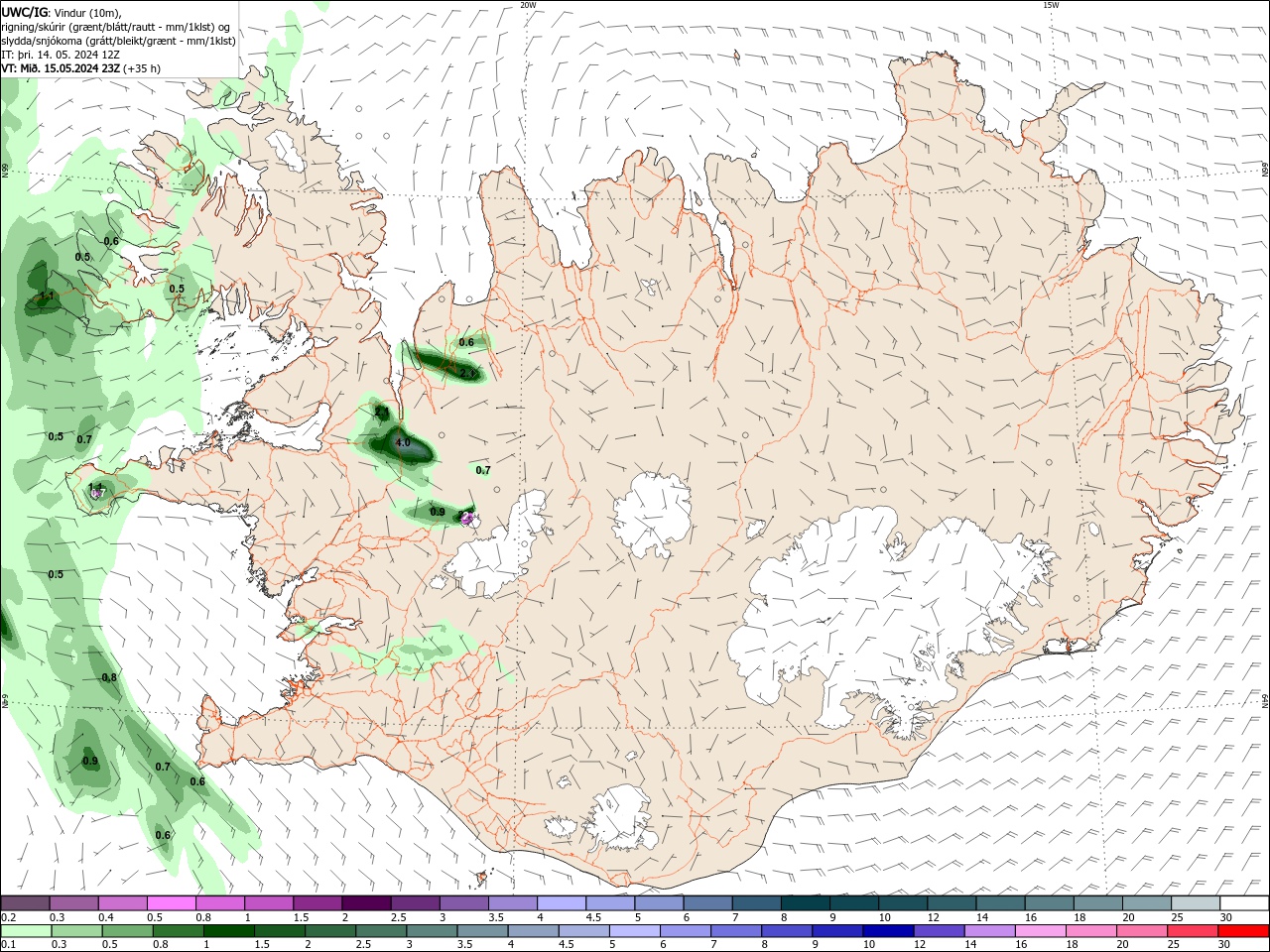Click the 'UWC/IG' title text
1270x952 pixels.
coord(25,12)
